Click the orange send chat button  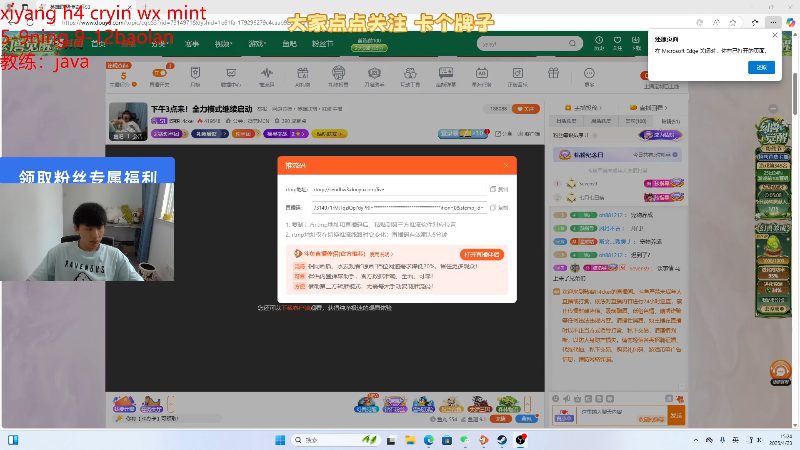pos(676,415)
